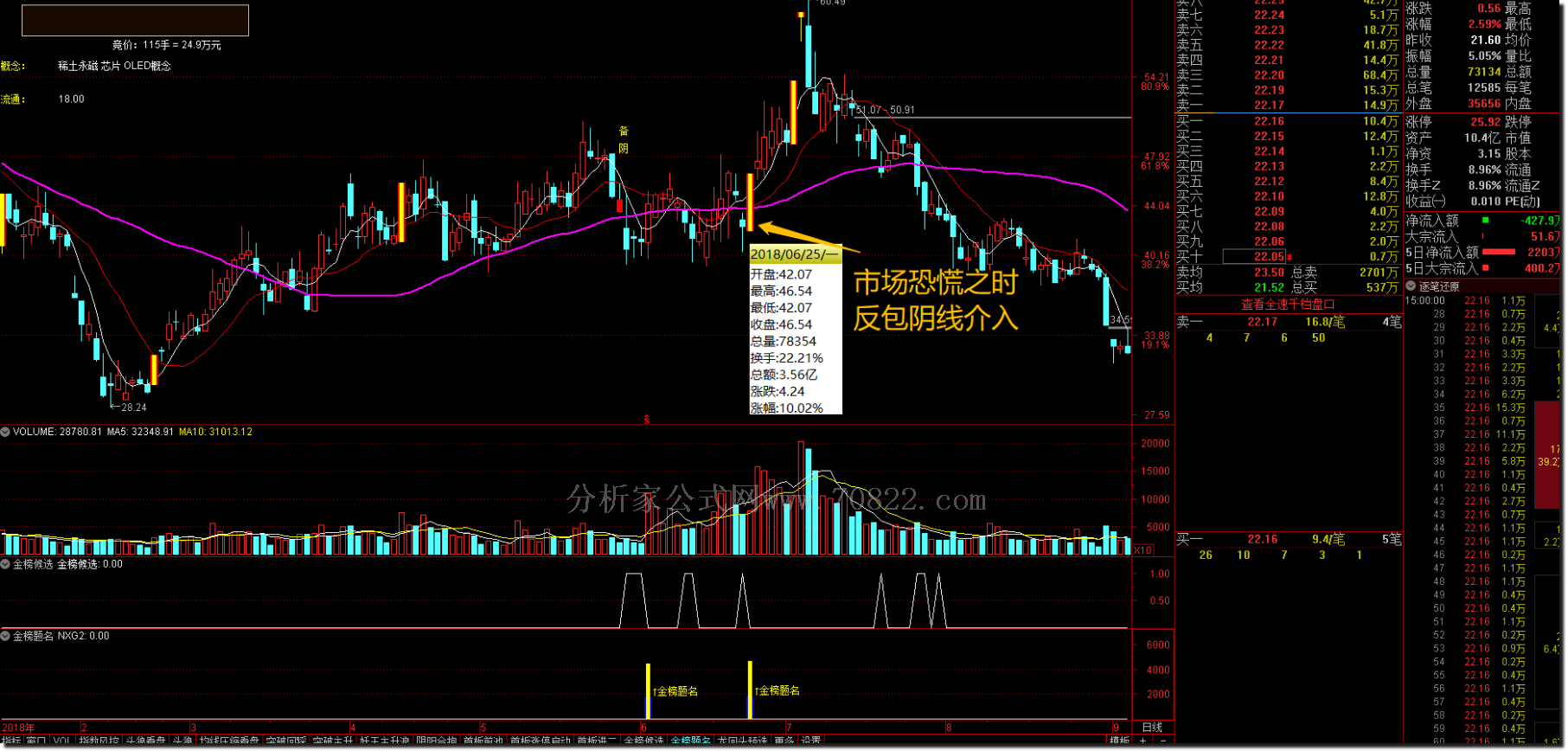
Task: Click the ¥ icon beside price 22.05
Action: (x=1290, y=257)
